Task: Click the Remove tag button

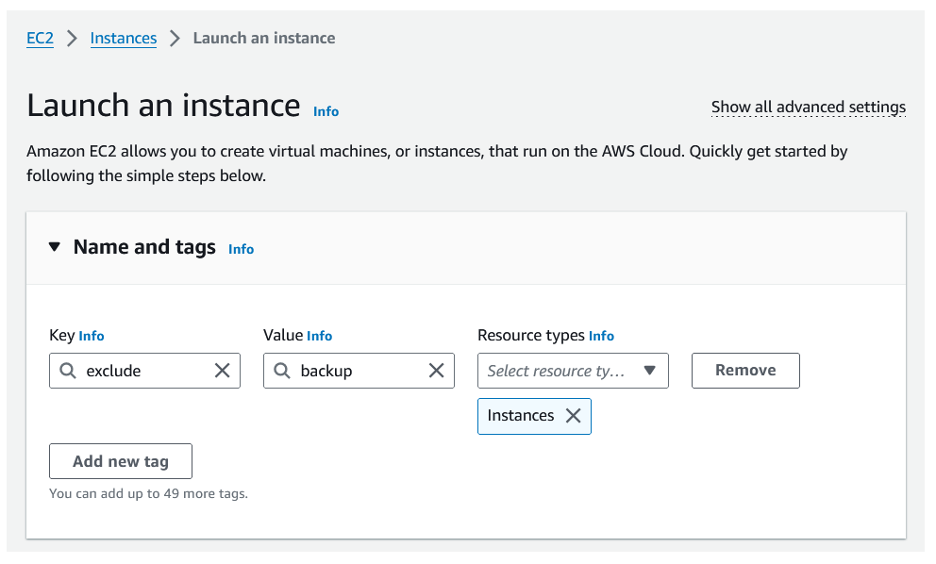Action: point(746,371)
